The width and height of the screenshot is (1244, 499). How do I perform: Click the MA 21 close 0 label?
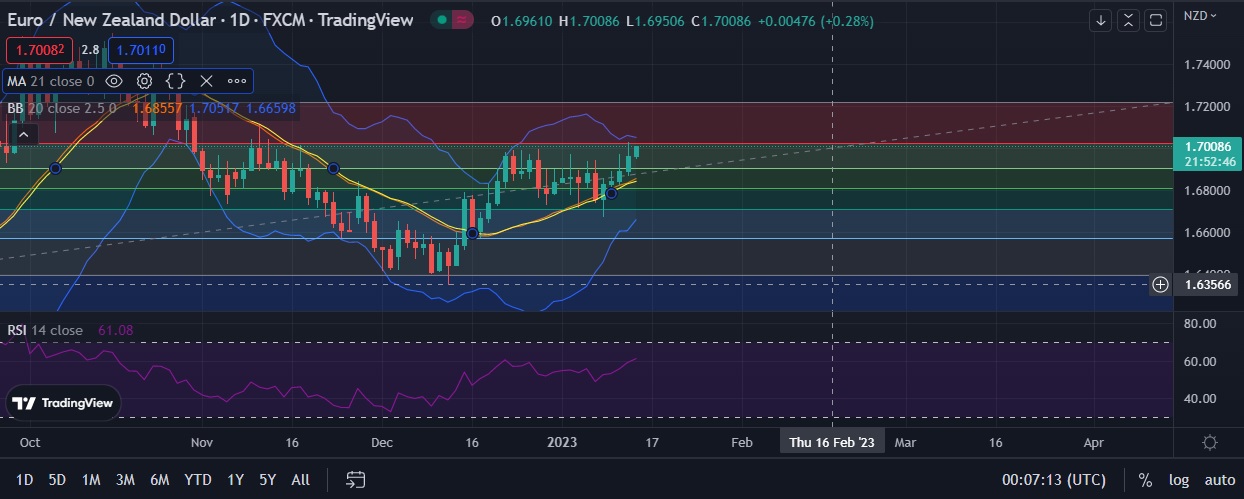[51, 81]
